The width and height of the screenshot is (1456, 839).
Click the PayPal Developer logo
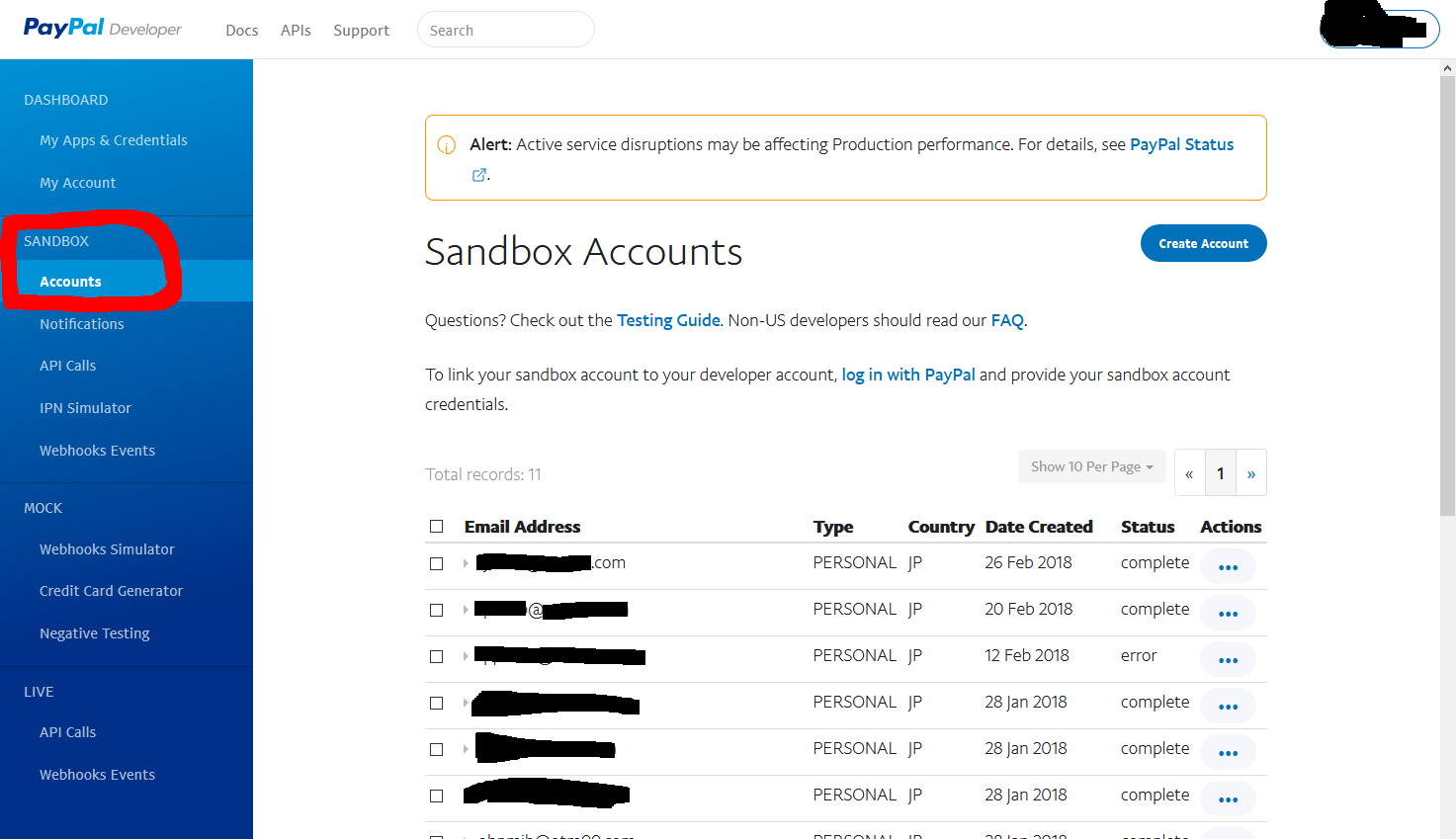(x=102, y=29)
